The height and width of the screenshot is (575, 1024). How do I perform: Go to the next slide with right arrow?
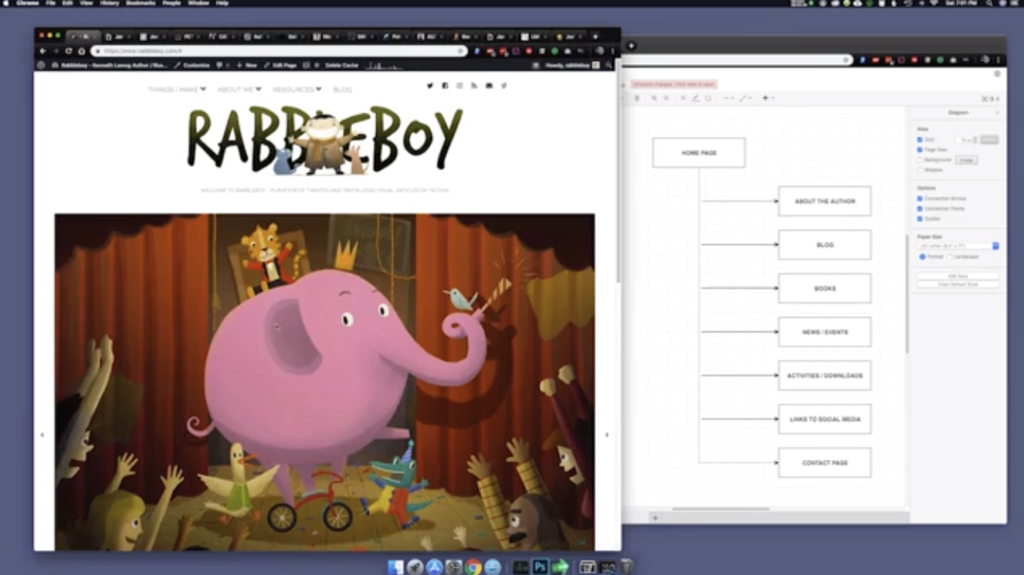click(607, 435)
